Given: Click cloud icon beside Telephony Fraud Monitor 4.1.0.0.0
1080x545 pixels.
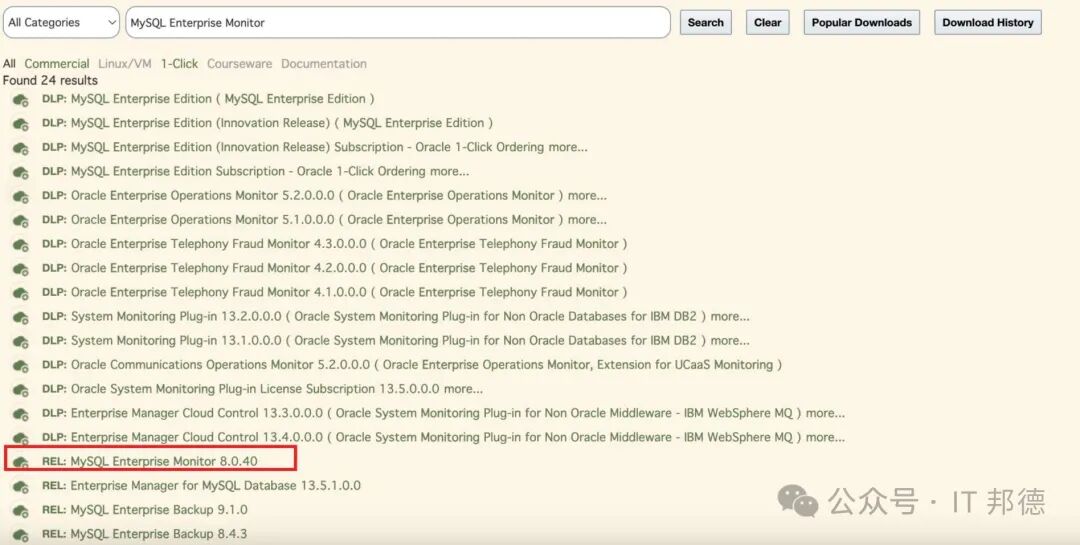Looking at the screenshot, I should coord(21,293).
